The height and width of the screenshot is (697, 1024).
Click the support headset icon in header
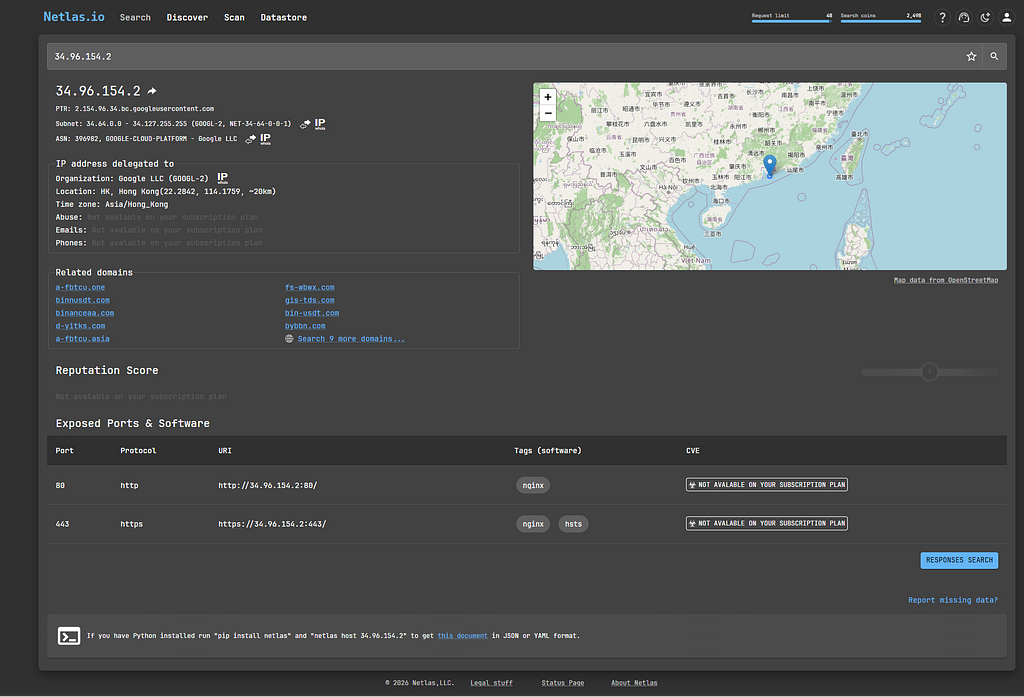pyautogui.click(x=964, y=18)
